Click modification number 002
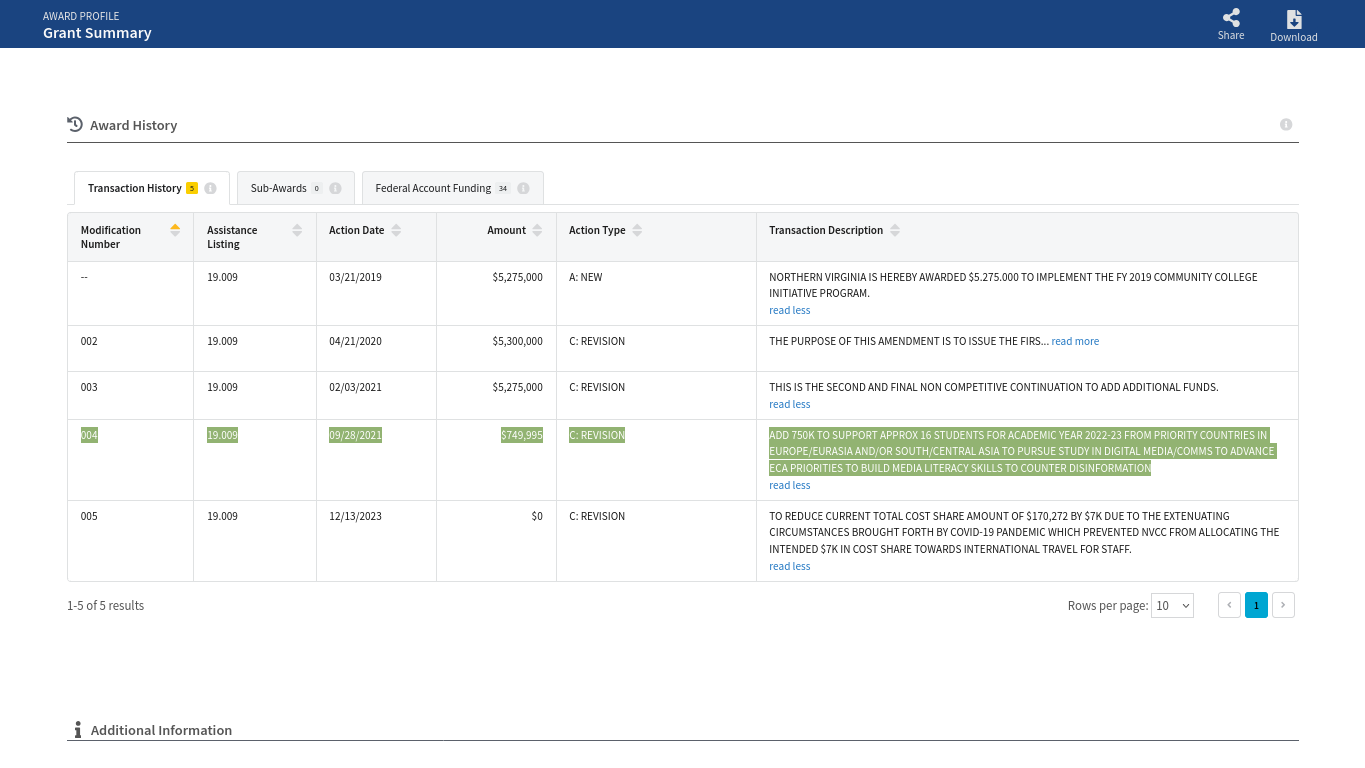This screenshot has width=1365, height=768. coord(89,341)
